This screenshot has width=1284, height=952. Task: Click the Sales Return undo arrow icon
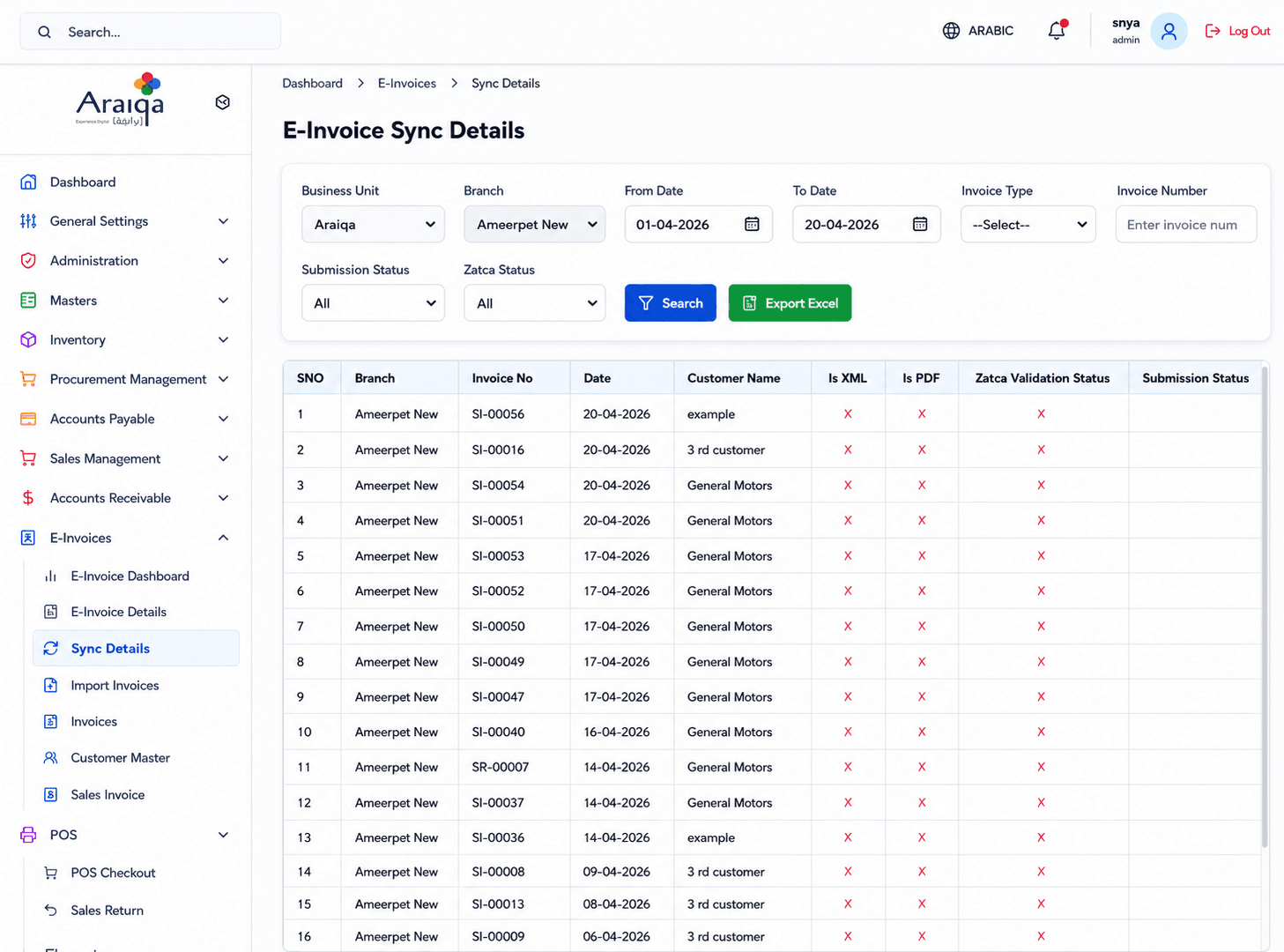coord(51,911)
